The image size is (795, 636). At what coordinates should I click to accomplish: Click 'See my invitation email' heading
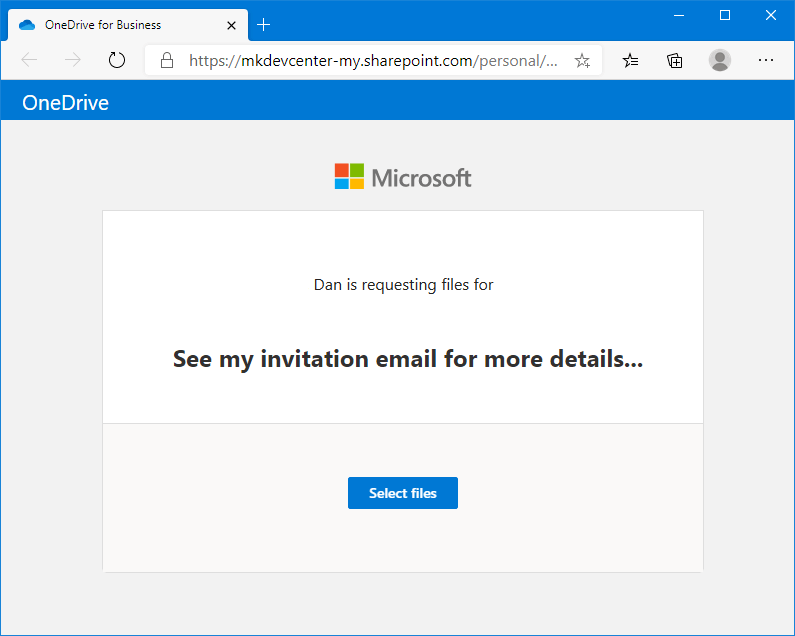[x=408, y=359]
